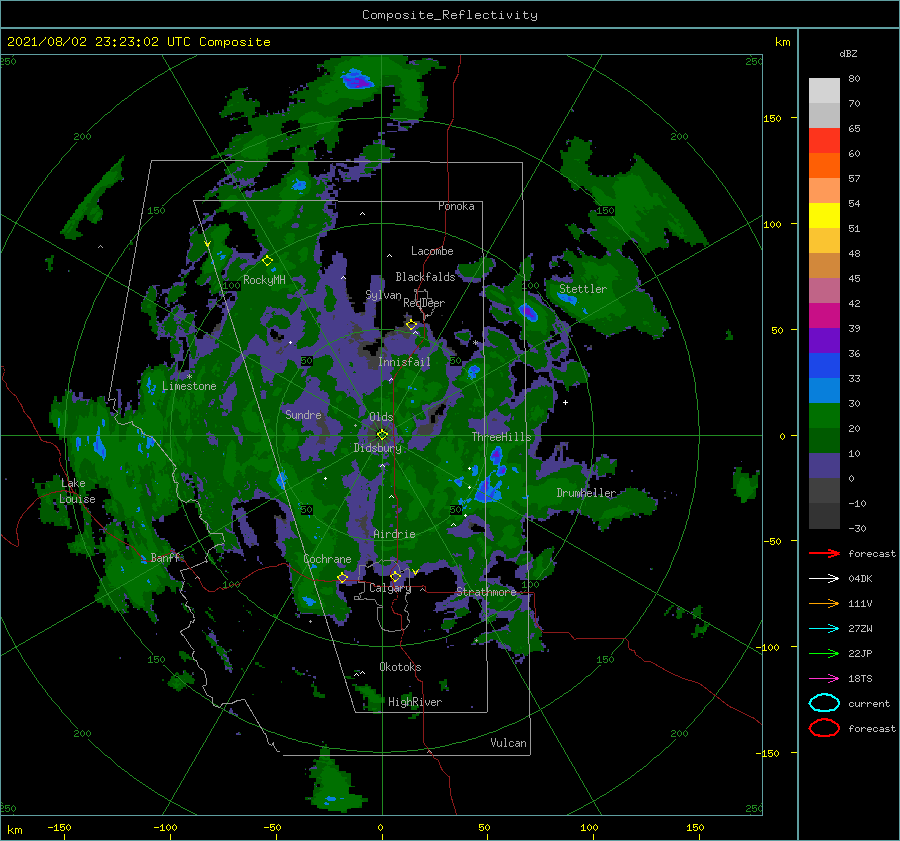Click the HighRiver town label
Viewport: 900px width, 841px height.
pyautogui.click(x=415, y=702)
